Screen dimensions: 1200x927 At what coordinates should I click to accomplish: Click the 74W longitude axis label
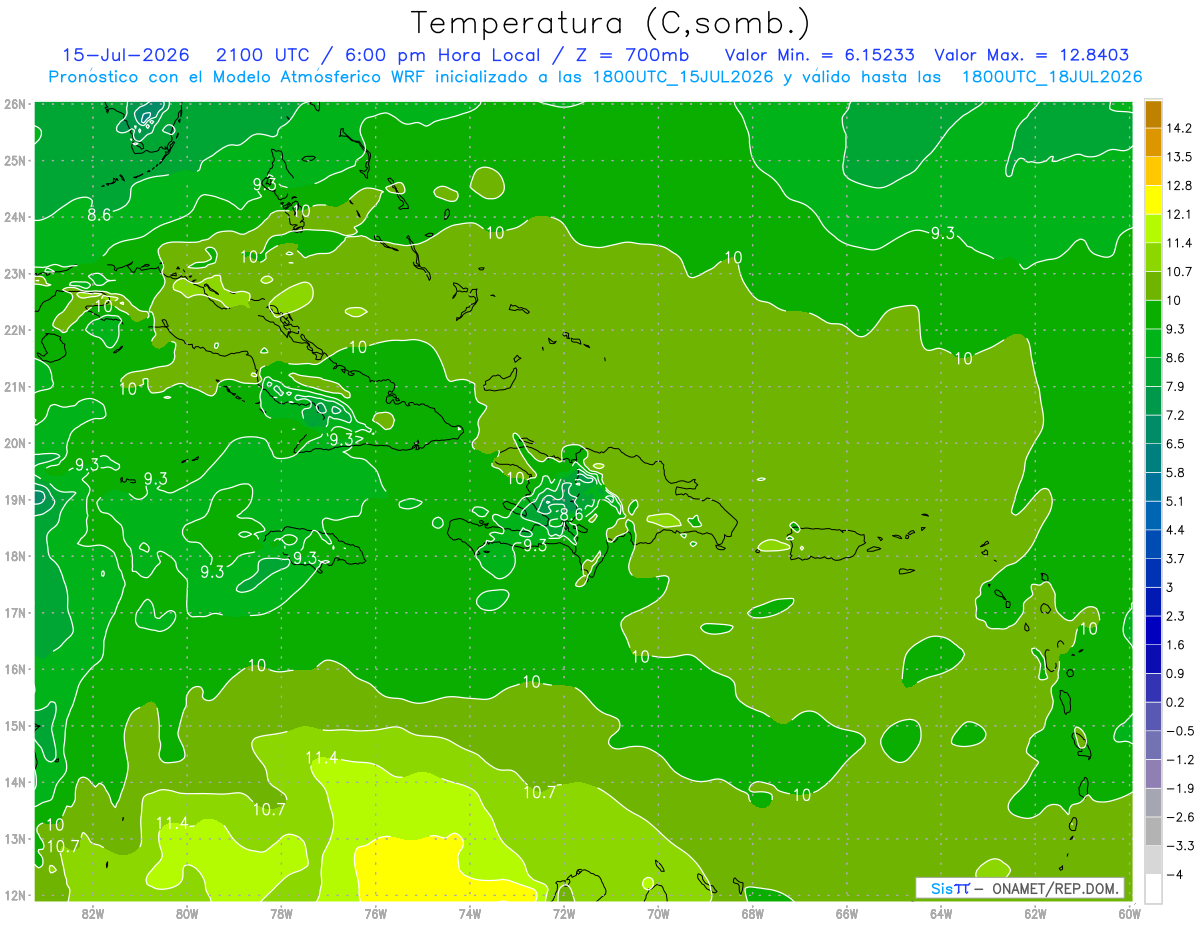[x=469, y=913]
